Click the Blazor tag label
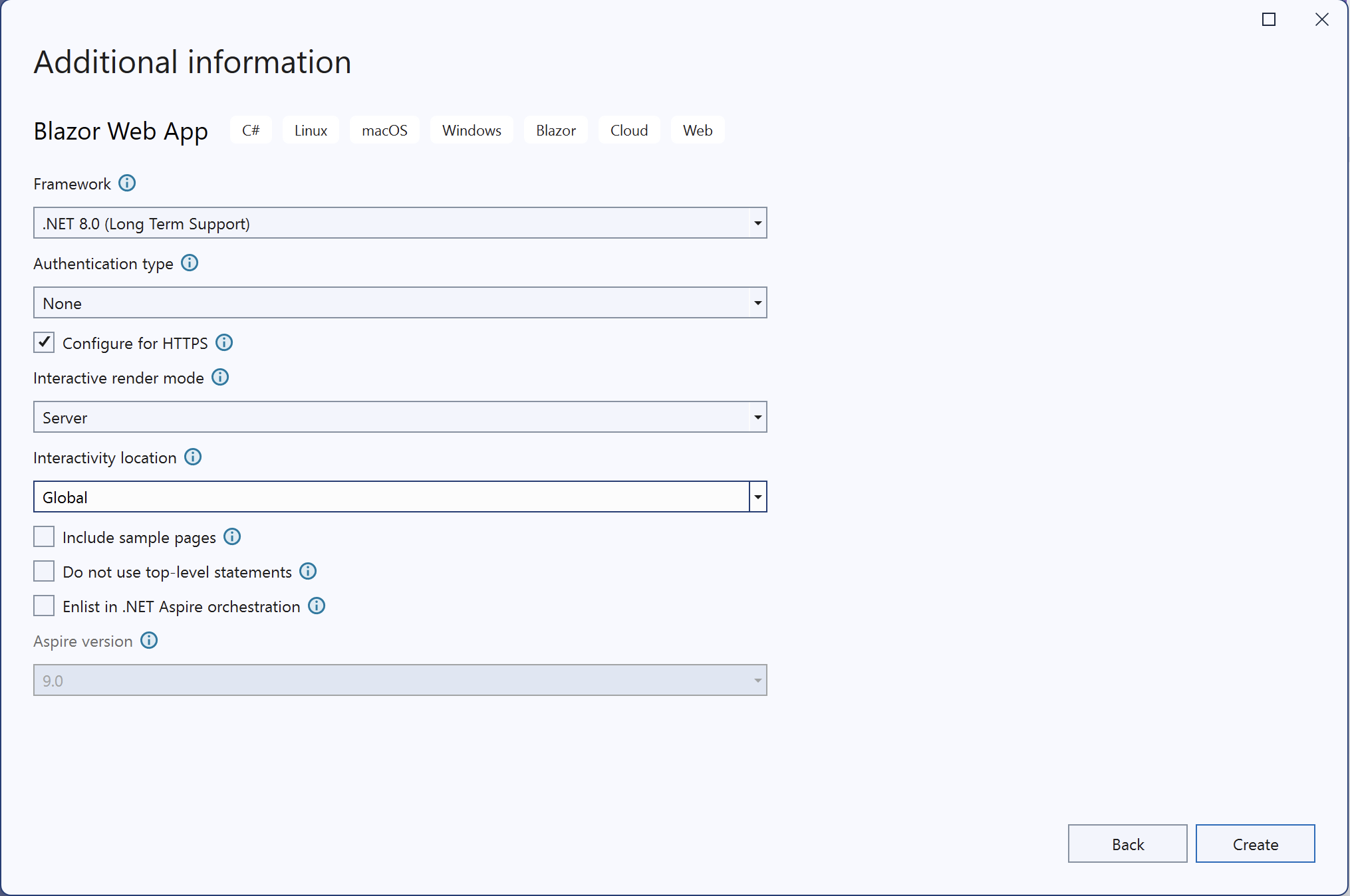 [x=555, y=130]
